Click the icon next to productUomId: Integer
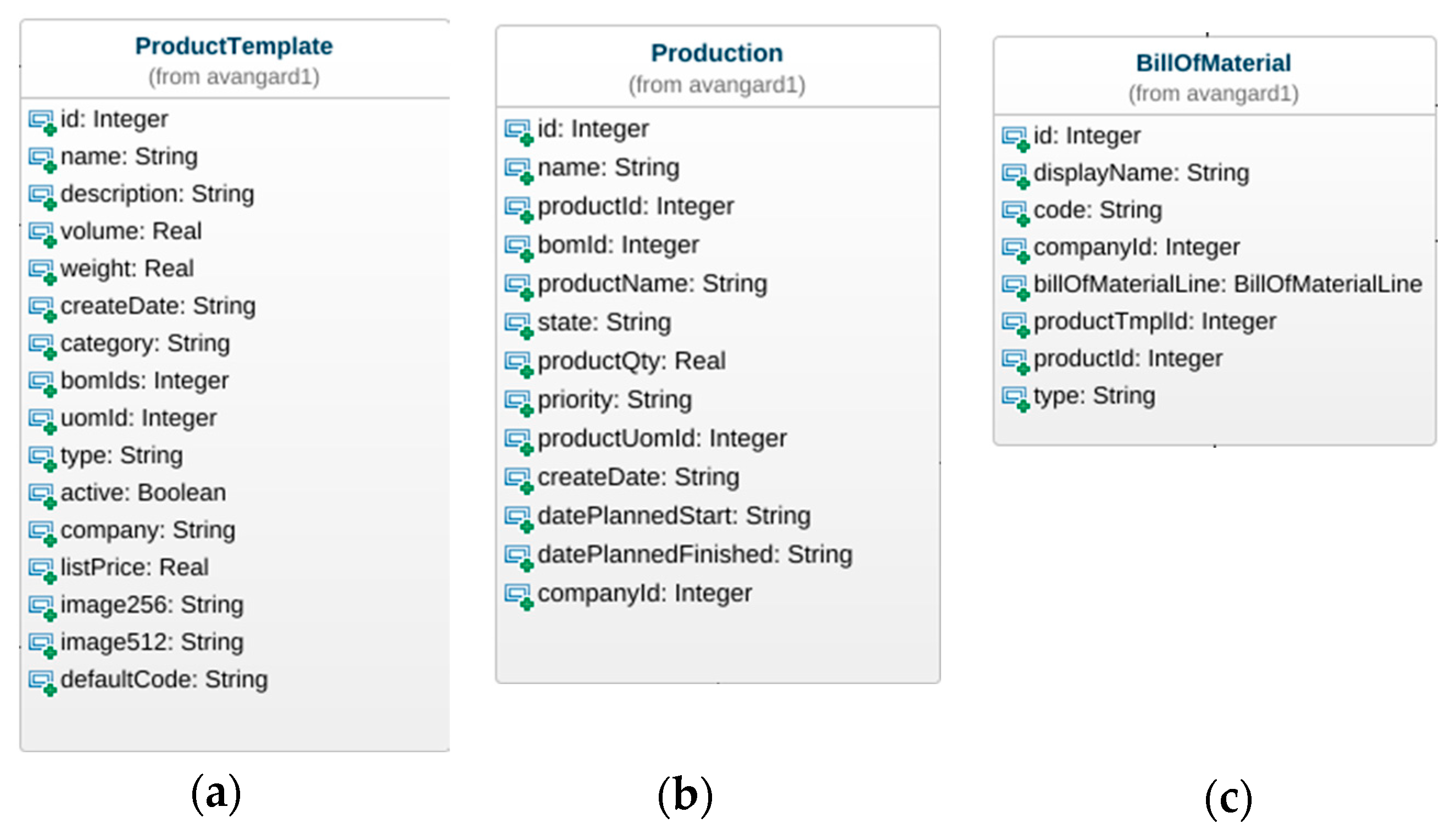This screenshot has height=840, width=1451. [519, 442]
